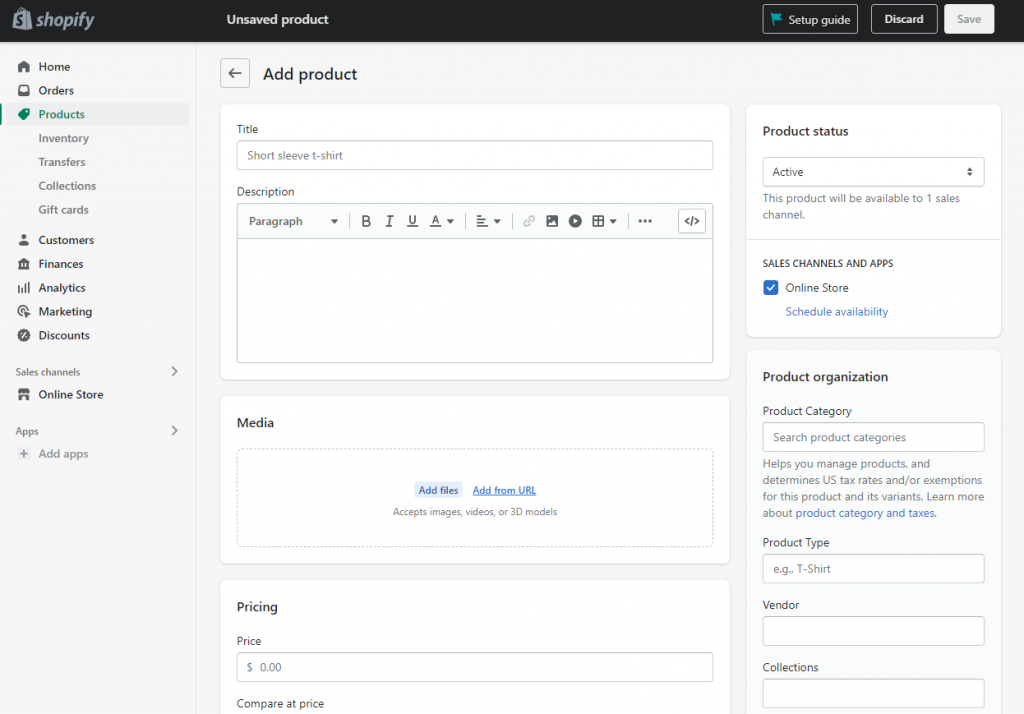Click the Bold formatting icon
The width and height of the screenshot is (1024, 714).
point(366,221)
